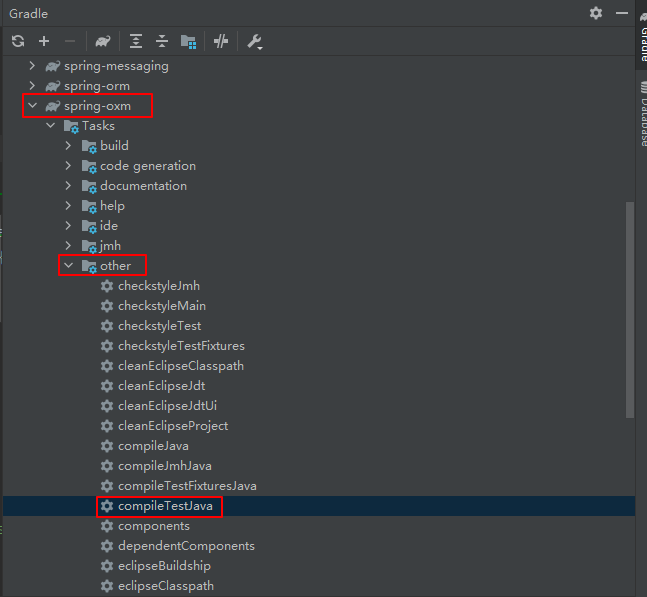
Task: Click the folder icon next to documentation
Action: (89, 186)
